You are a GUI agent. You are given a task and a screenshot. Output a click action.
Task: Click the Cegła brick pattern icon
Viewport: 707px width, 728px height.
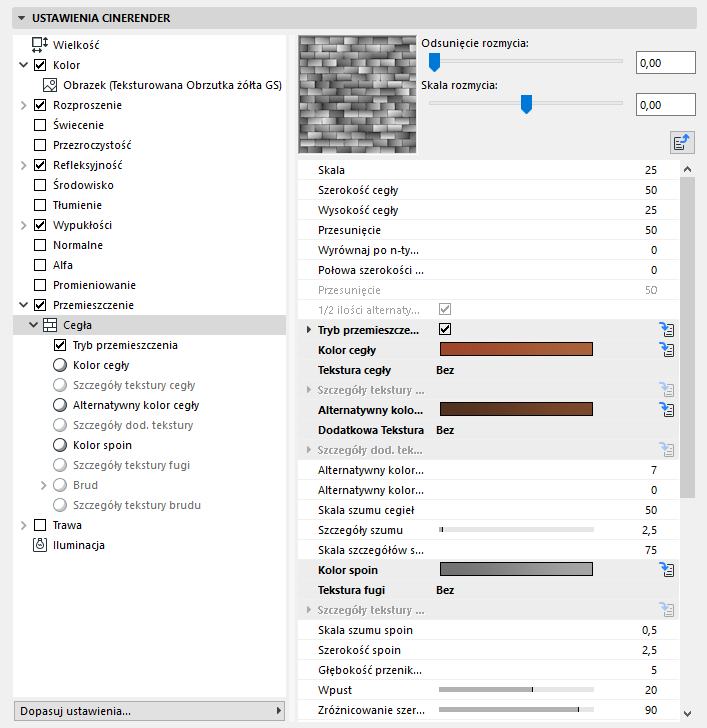50,325
